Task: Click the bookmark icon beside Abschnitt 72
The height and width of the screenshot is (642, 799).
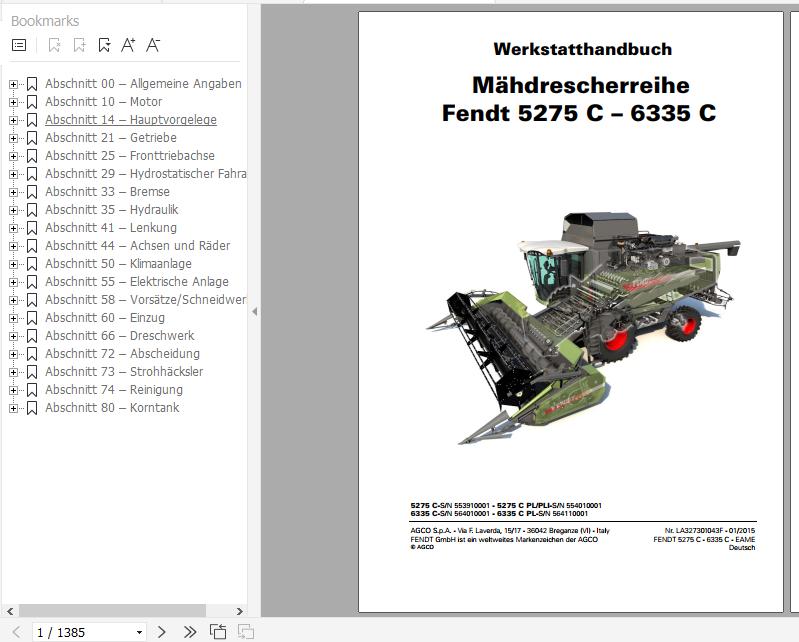Action: (x=32, y=354)
